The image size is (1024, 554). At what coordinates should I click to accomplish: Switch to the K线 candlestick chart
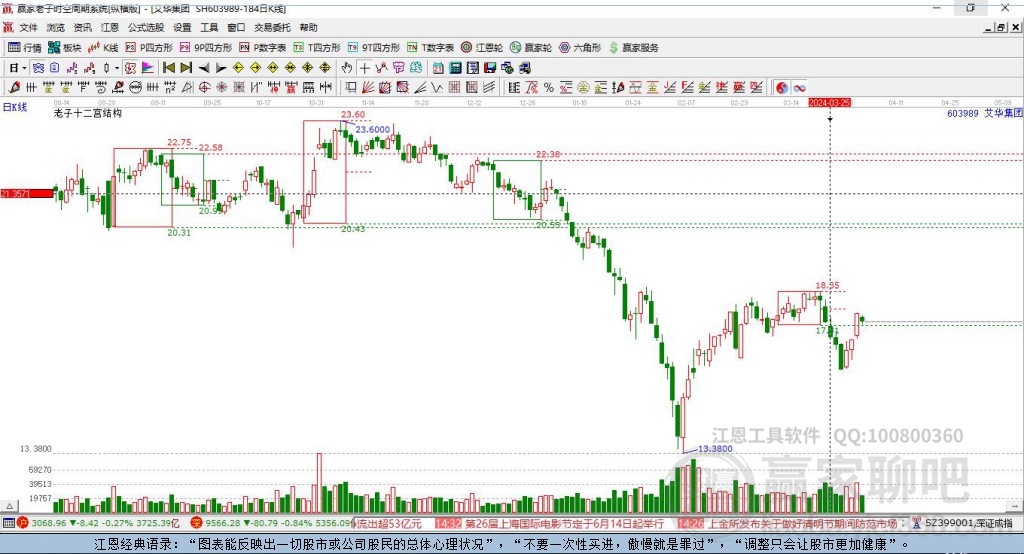click(103, 48)
